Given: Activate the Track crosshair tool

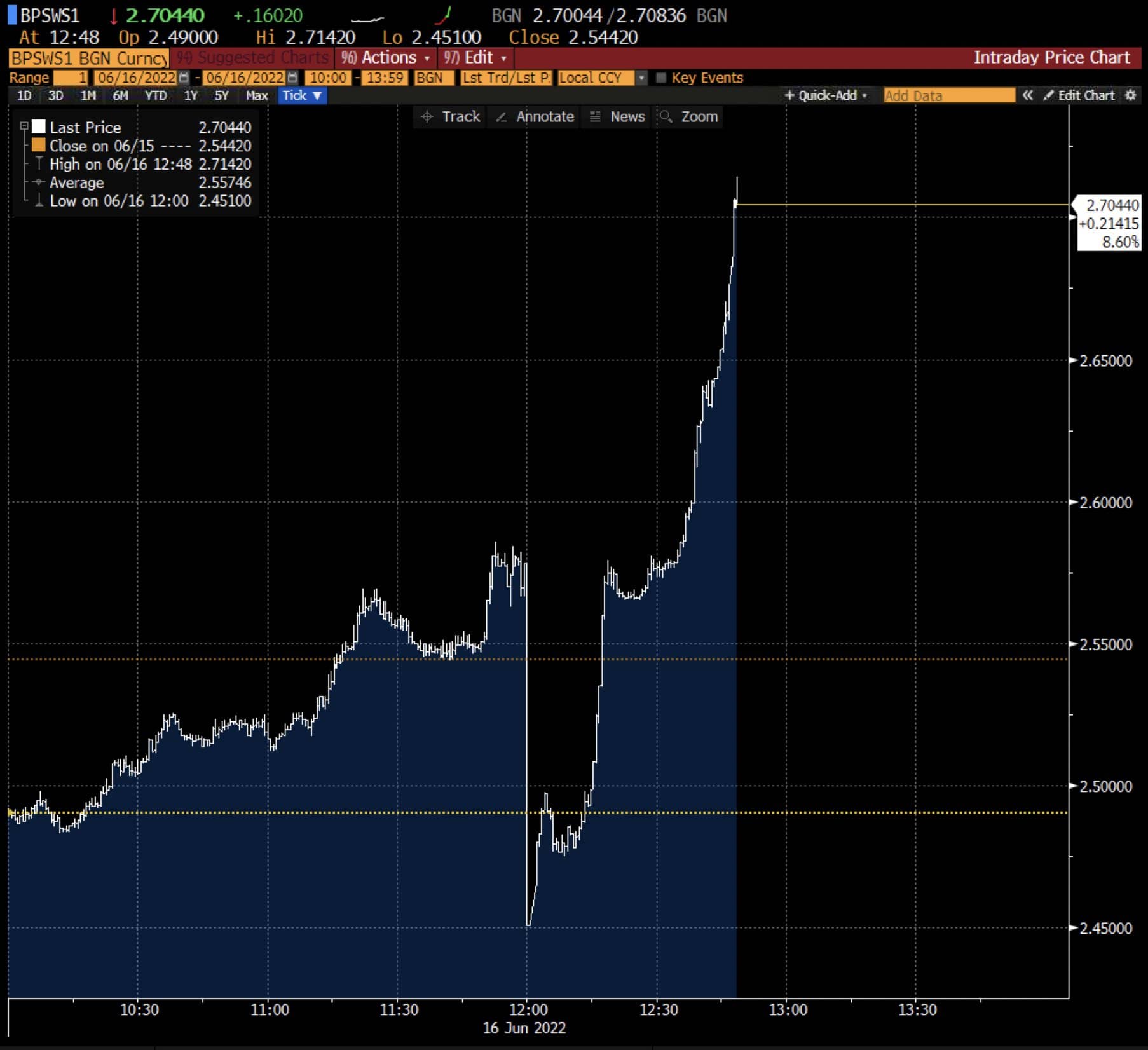Looking at the screenshot, I should (450, 117).
